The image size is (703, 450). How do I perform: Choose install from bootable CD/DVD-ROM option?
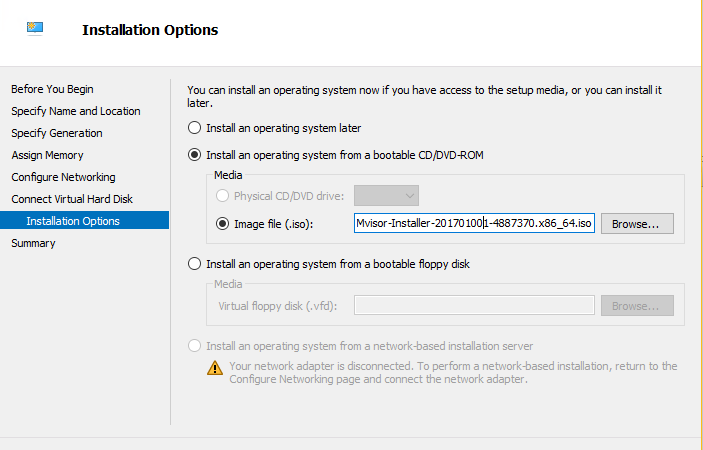click(194, 155)
